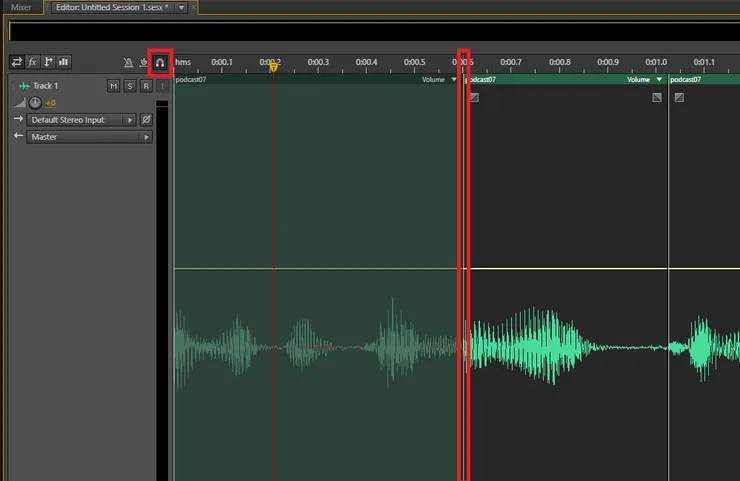740x481 pixels.
Task: Click the metronome toggle icon
Action: point(128,62)
